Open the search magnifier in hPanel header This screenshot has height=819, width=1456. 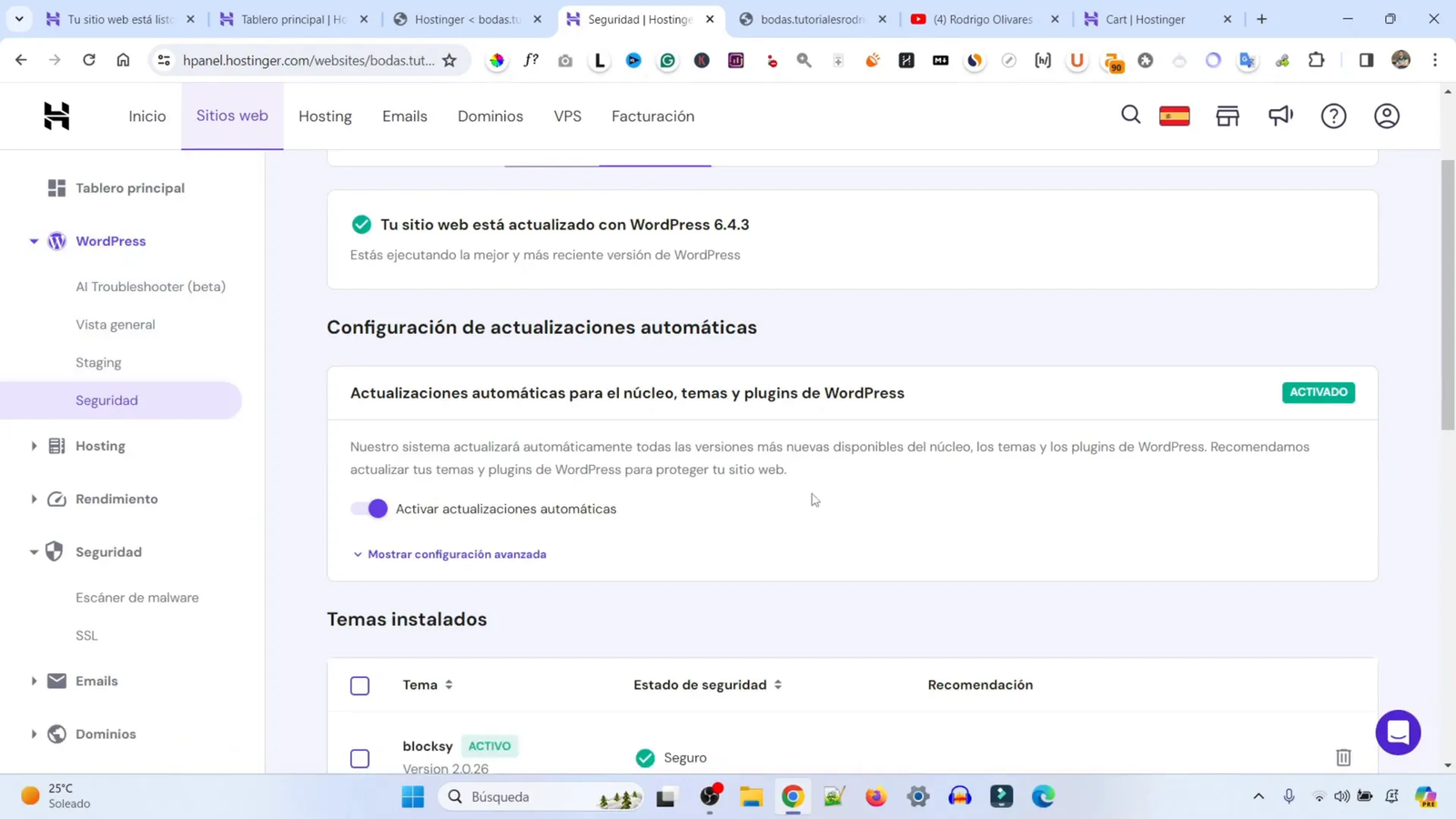pos(1130,115)
